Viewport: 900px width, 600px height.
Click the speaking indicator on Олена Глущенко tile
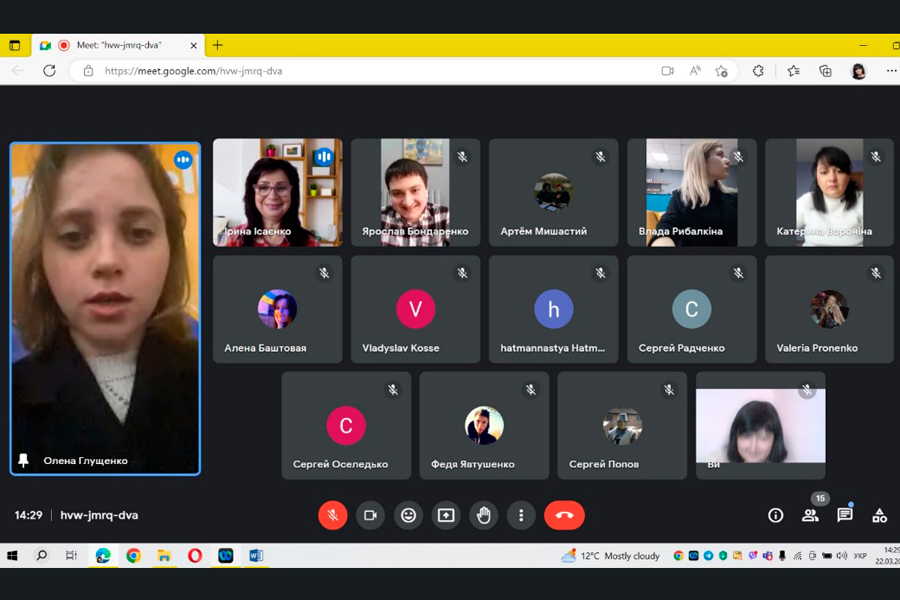point(183,160)
